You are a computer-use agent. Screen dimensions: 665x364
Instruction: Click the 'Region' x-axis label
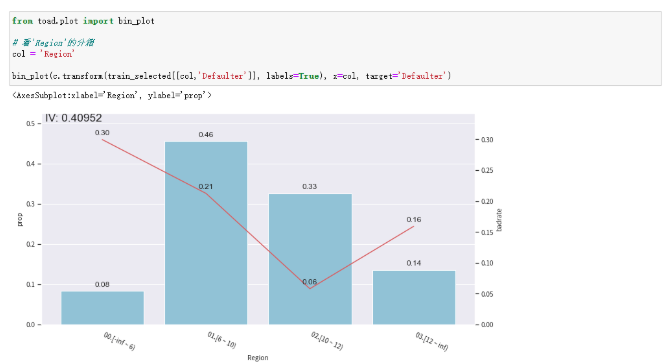tap(258, 358)
